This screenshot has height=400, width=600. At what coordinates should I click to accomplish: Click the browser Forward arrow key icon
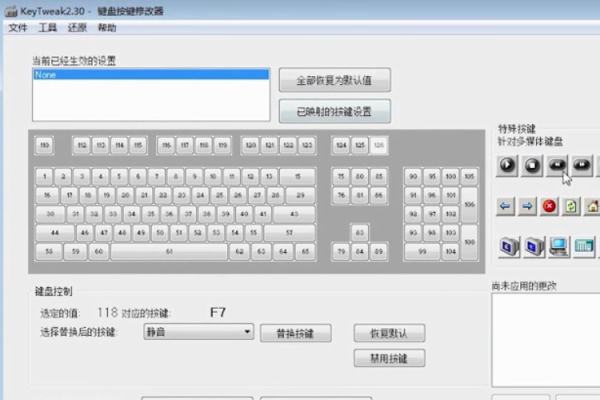point(527,206)
